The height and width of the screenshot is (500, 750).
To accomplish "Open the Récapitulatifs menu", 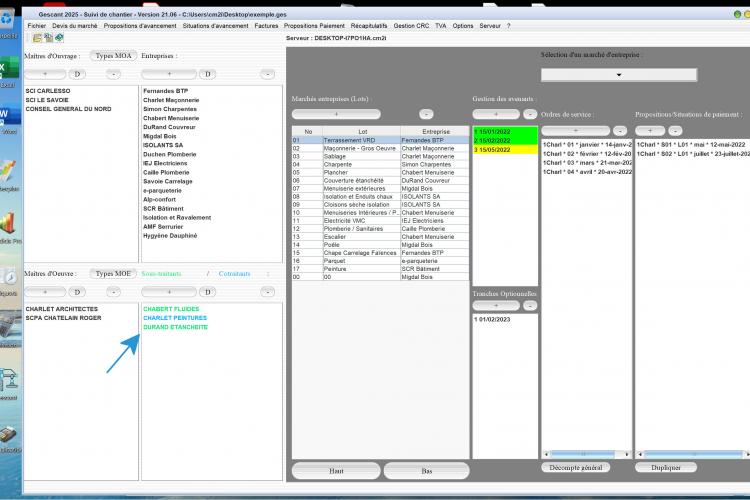I will point(369,26).
